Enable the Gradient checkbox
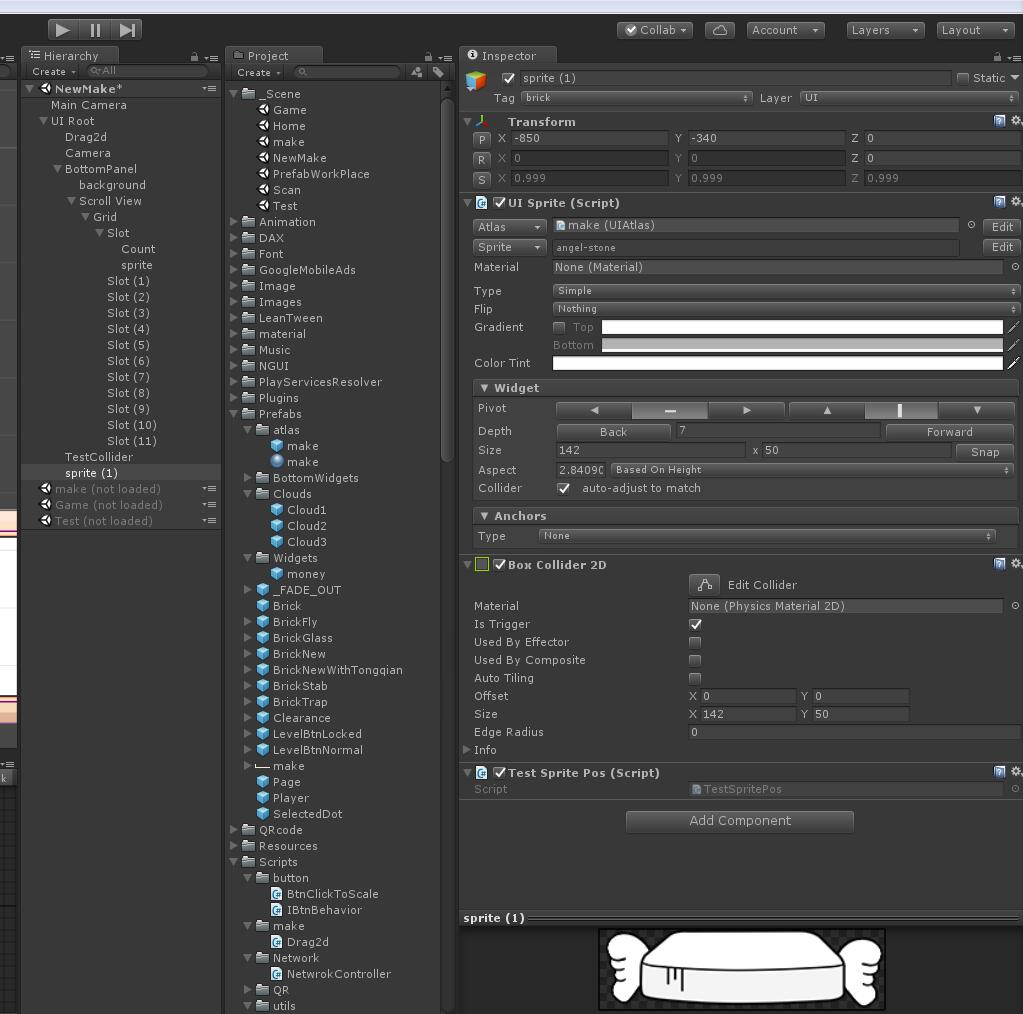The height and width of the screenshot is (1014, 1023). pos(559,327)
